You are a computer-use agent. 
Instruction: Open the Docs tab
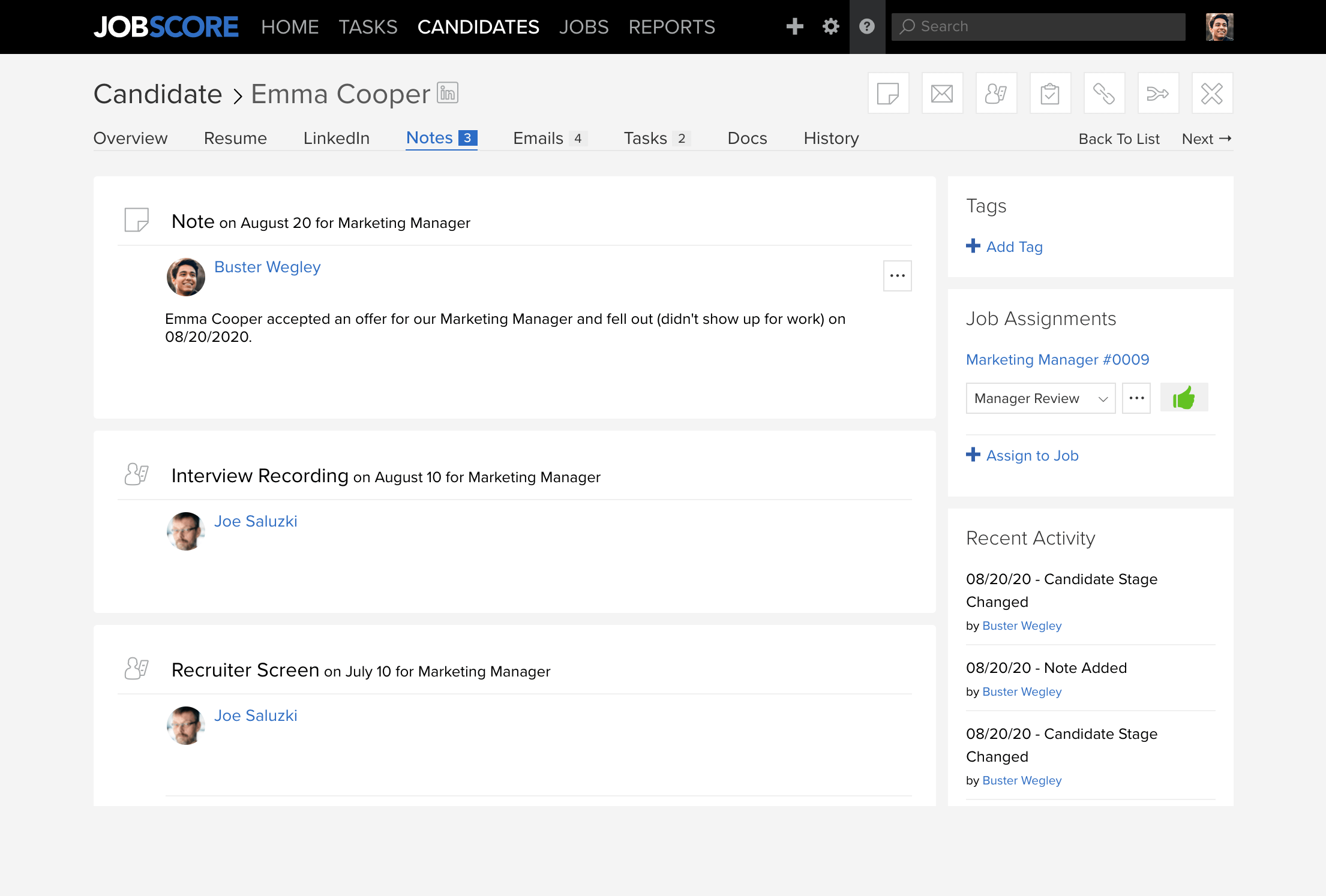tap(747, 139)
